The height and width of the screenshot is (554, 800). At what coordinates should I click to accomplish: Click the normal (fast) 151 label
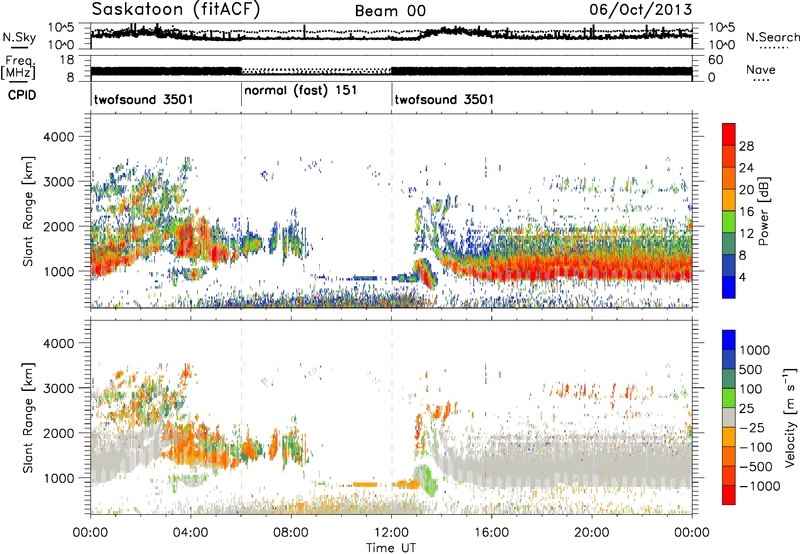(x=301, y=91)
